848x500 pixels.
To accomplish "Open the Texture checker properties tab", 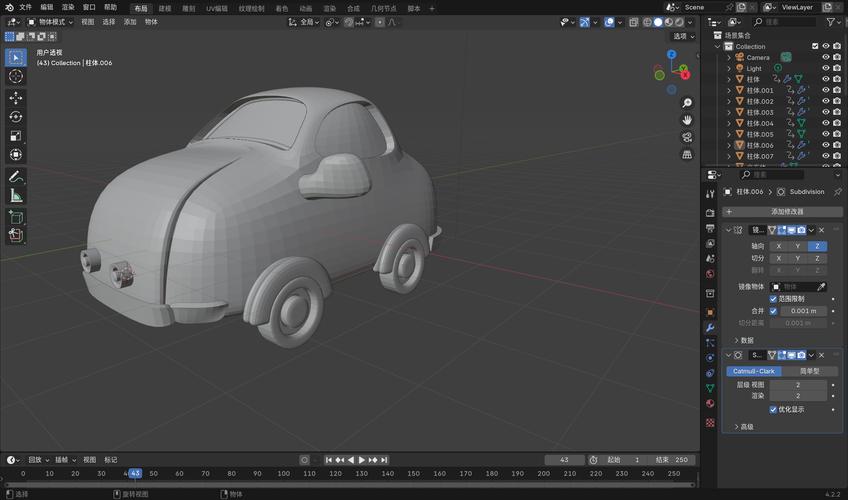I will pos(710,423).
